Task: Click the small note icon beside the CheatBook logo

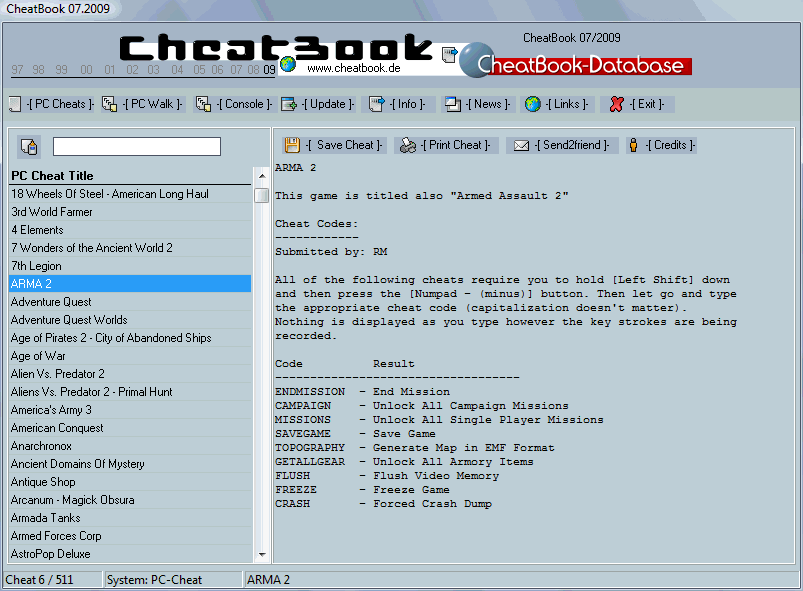Action: coord(449,54)
